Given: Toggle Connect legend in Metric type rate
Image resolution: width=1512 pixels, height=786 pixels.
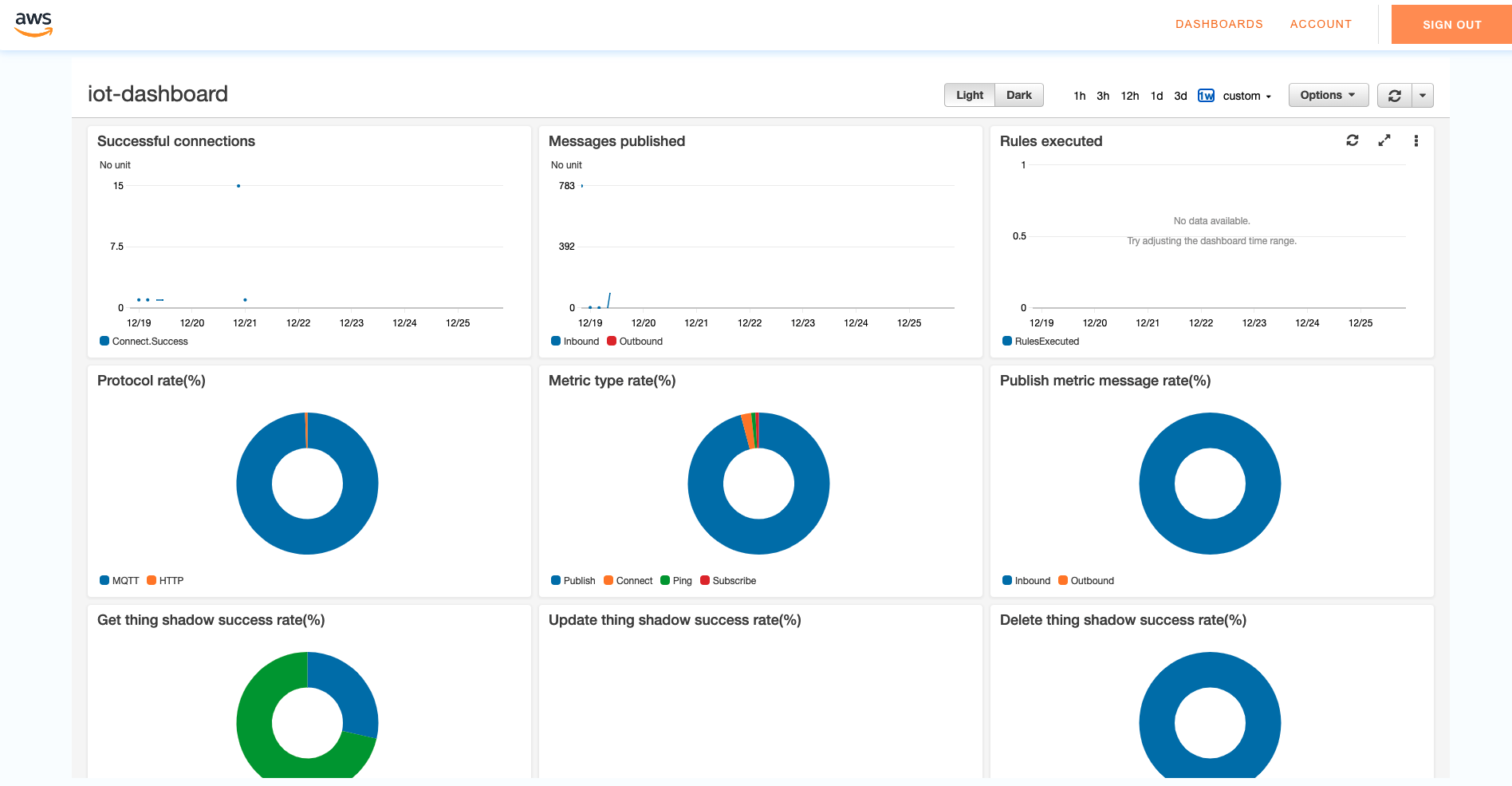Looking at the screenshot, I should click(628, 580).
